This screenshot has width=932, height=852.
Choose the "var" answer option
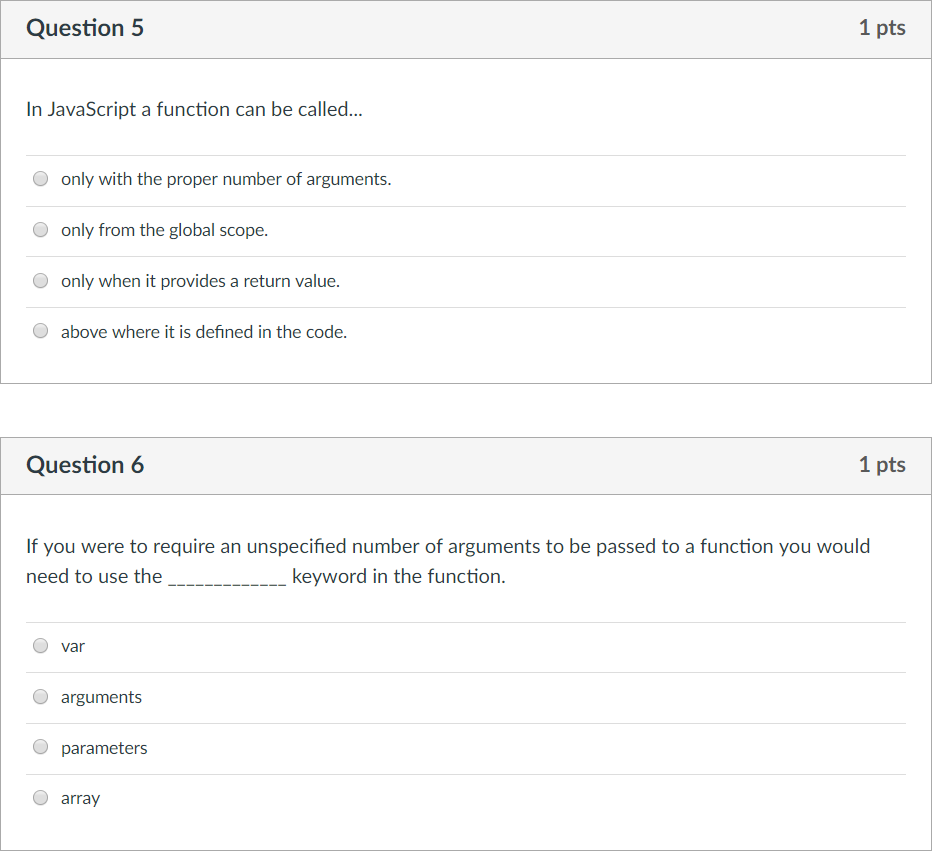(40, 645)
